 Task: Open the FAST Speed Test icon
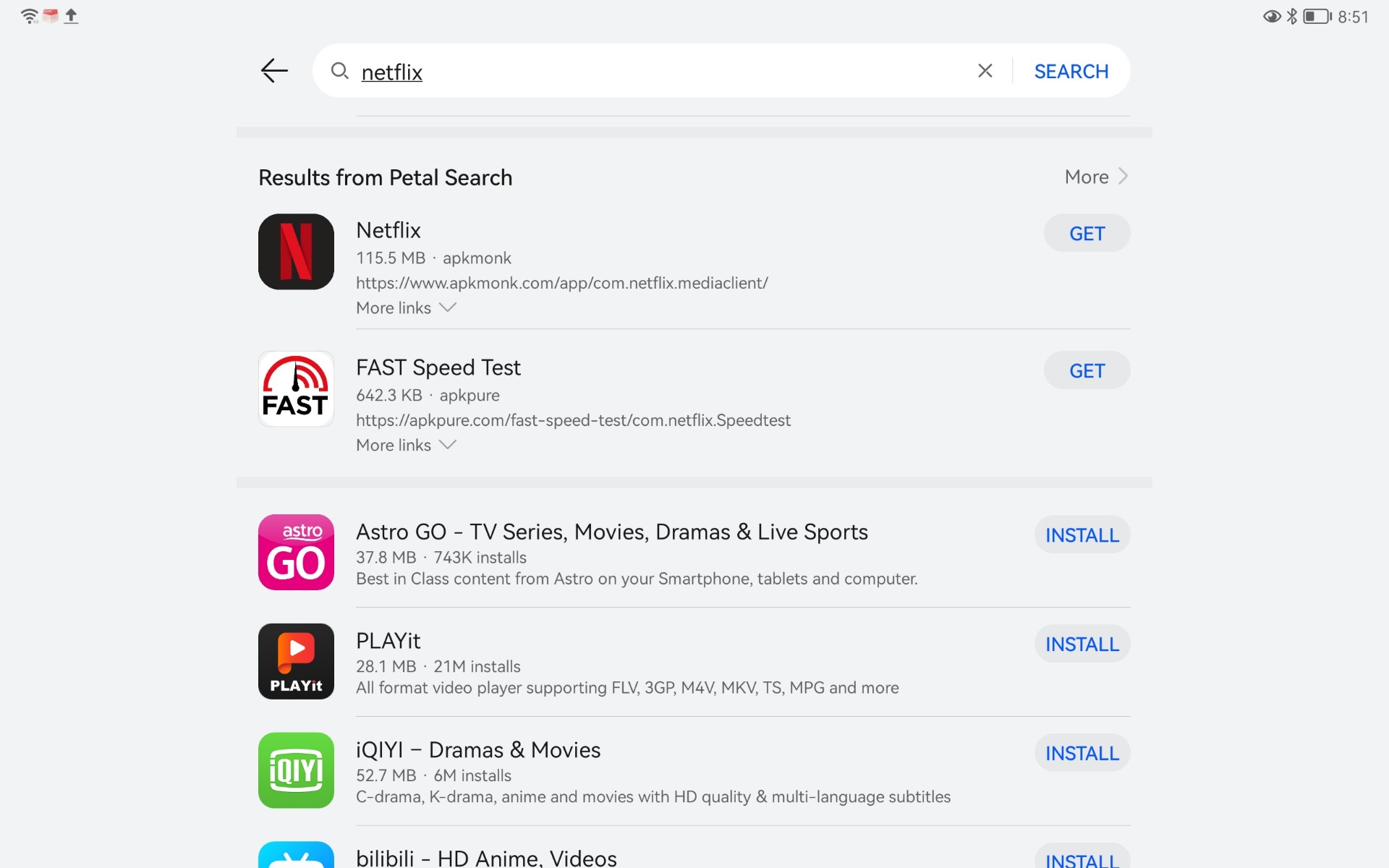296,389
